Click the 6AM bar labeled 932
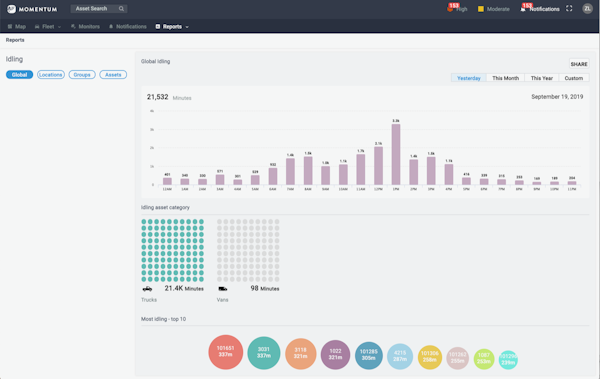This screenshot has height=379, width=600. coord(273,176)
